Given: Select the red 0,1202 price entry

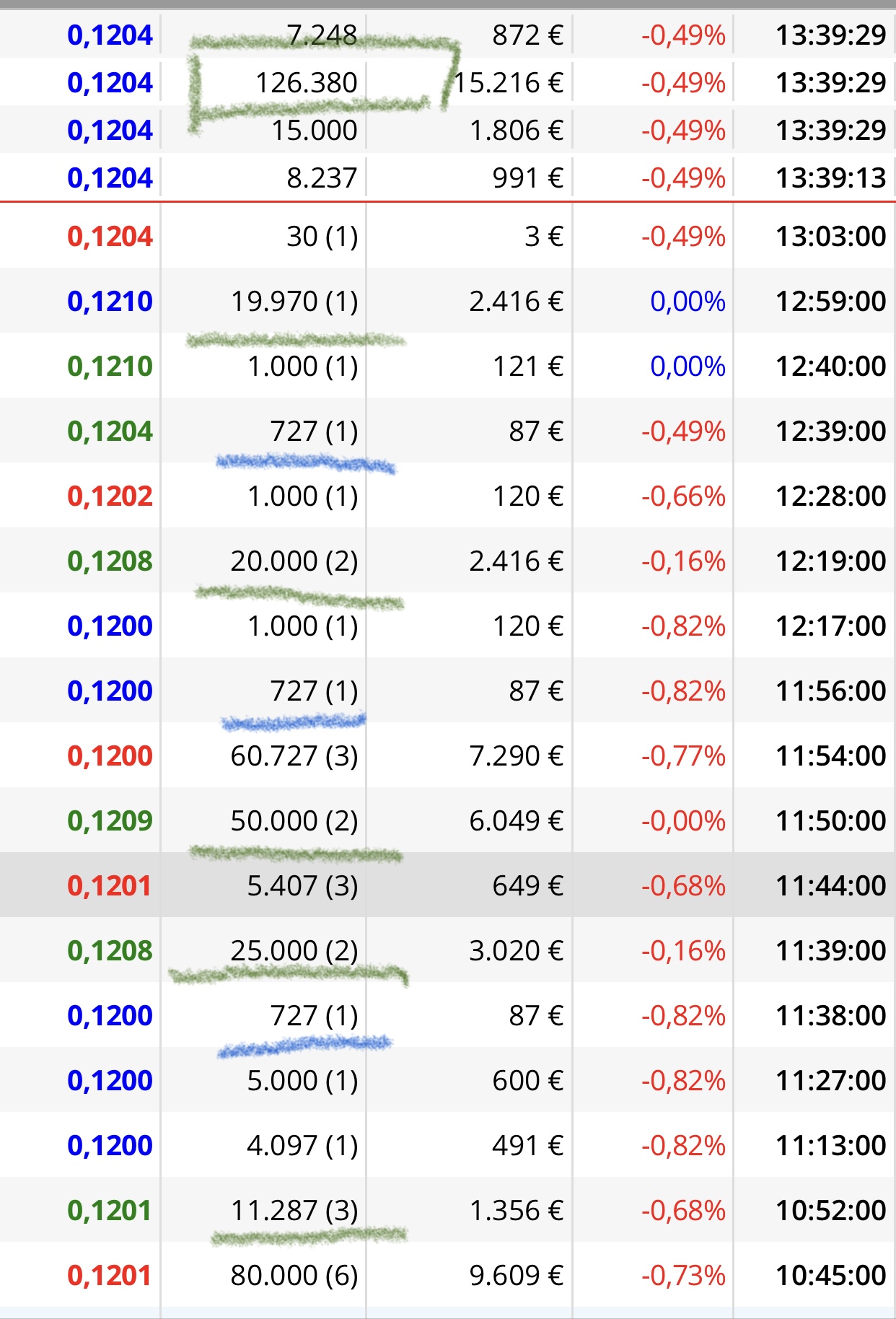Looking at the screenshot, I should tap(110, 496).
